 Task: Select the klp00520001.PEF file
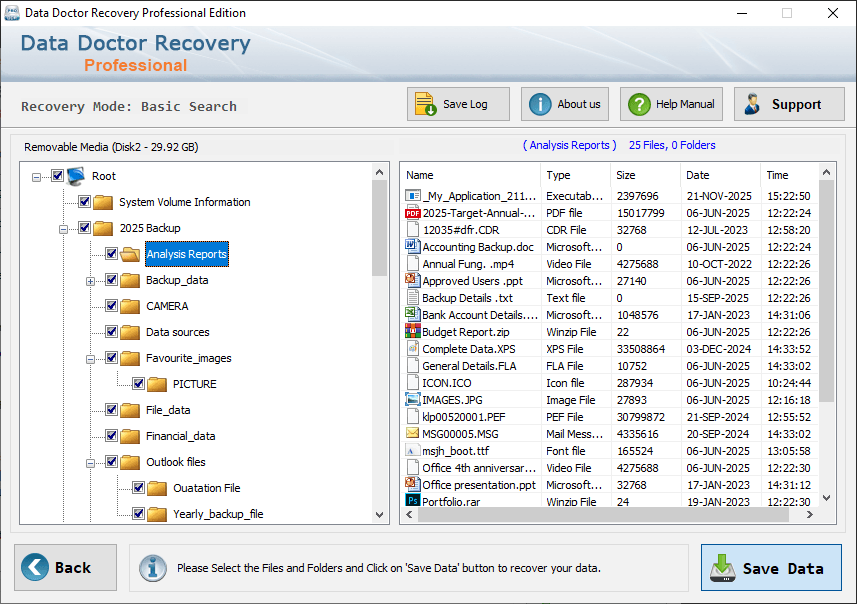(463, 417)
